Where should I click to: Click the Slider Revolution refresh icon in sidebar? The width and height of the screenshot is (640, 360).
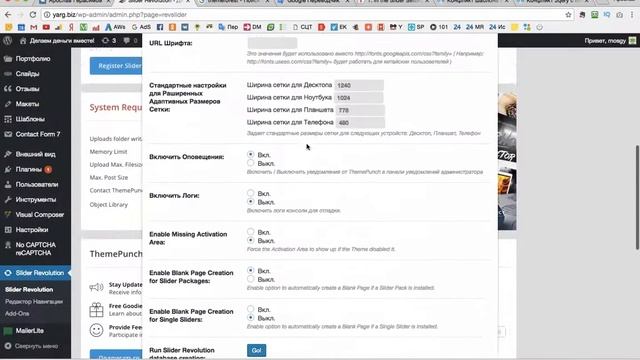pyautogui.click(x=8, y=273)
